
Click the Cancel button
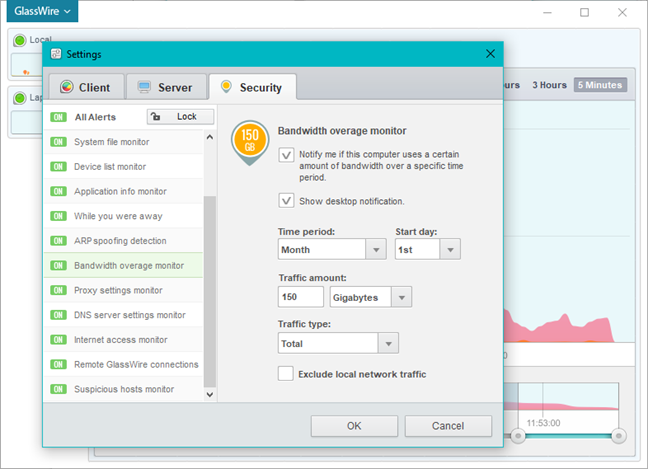[x=448, y=426]
